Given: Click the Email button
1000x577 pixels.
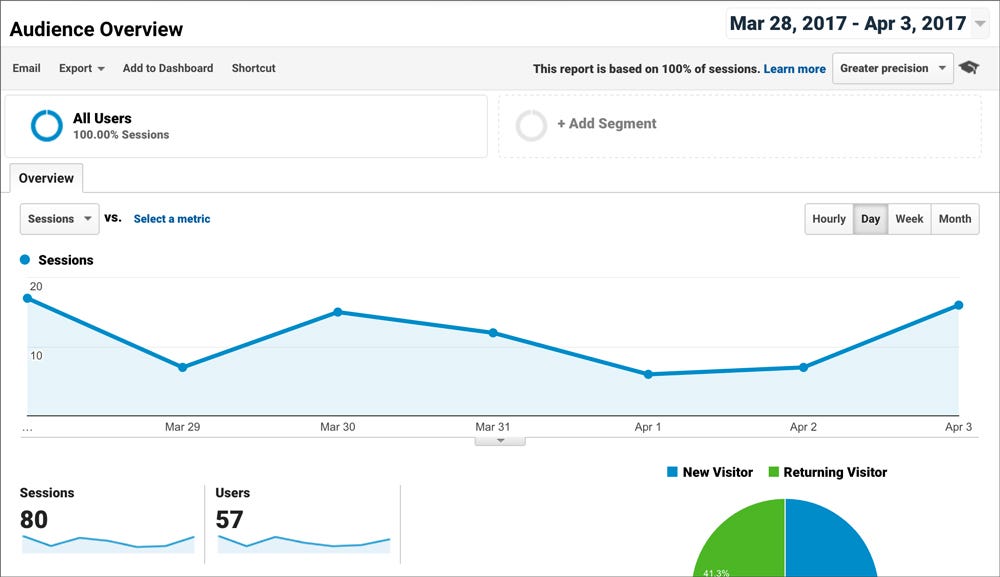Looking at the screenshot, I should coord(26,68).
